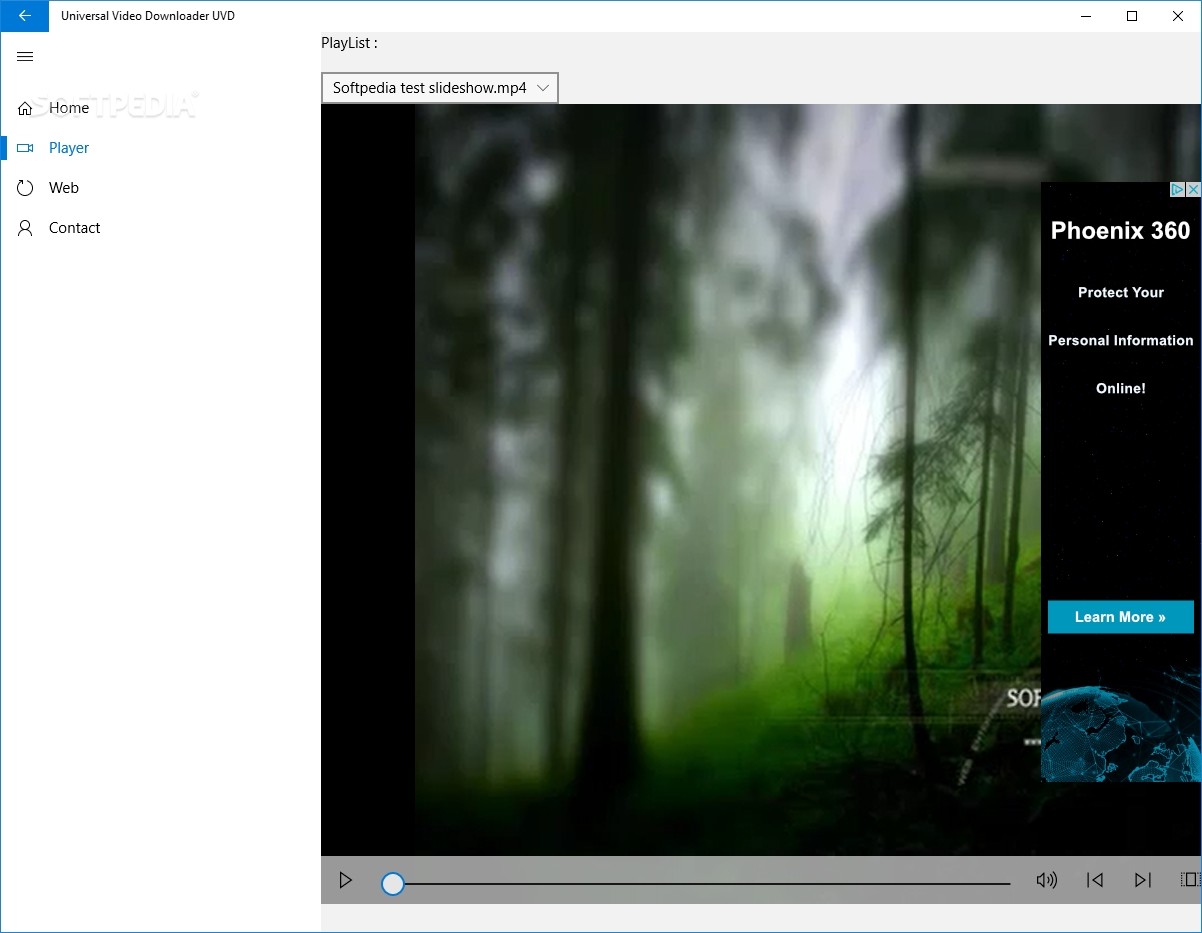Click the Web refresh-circle icon

click(x=25, y=188)
